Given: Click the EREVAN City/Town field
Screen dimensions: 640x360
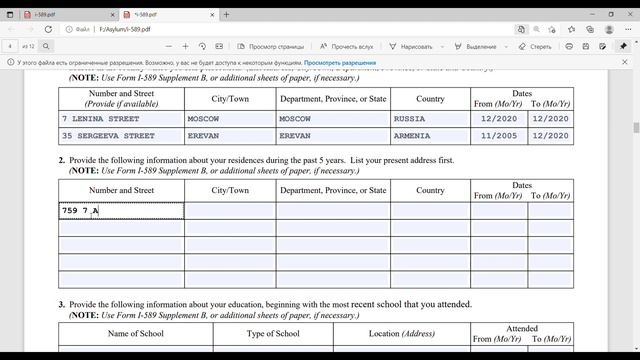Looking at the screenshot, I should (x=230, y=136).
